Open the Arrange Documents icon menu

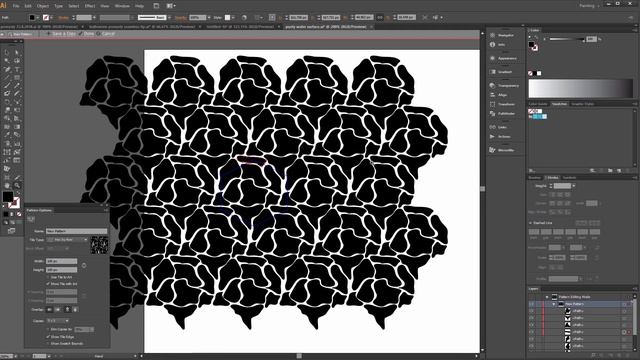pyautogui.click(x=171, y=6)
